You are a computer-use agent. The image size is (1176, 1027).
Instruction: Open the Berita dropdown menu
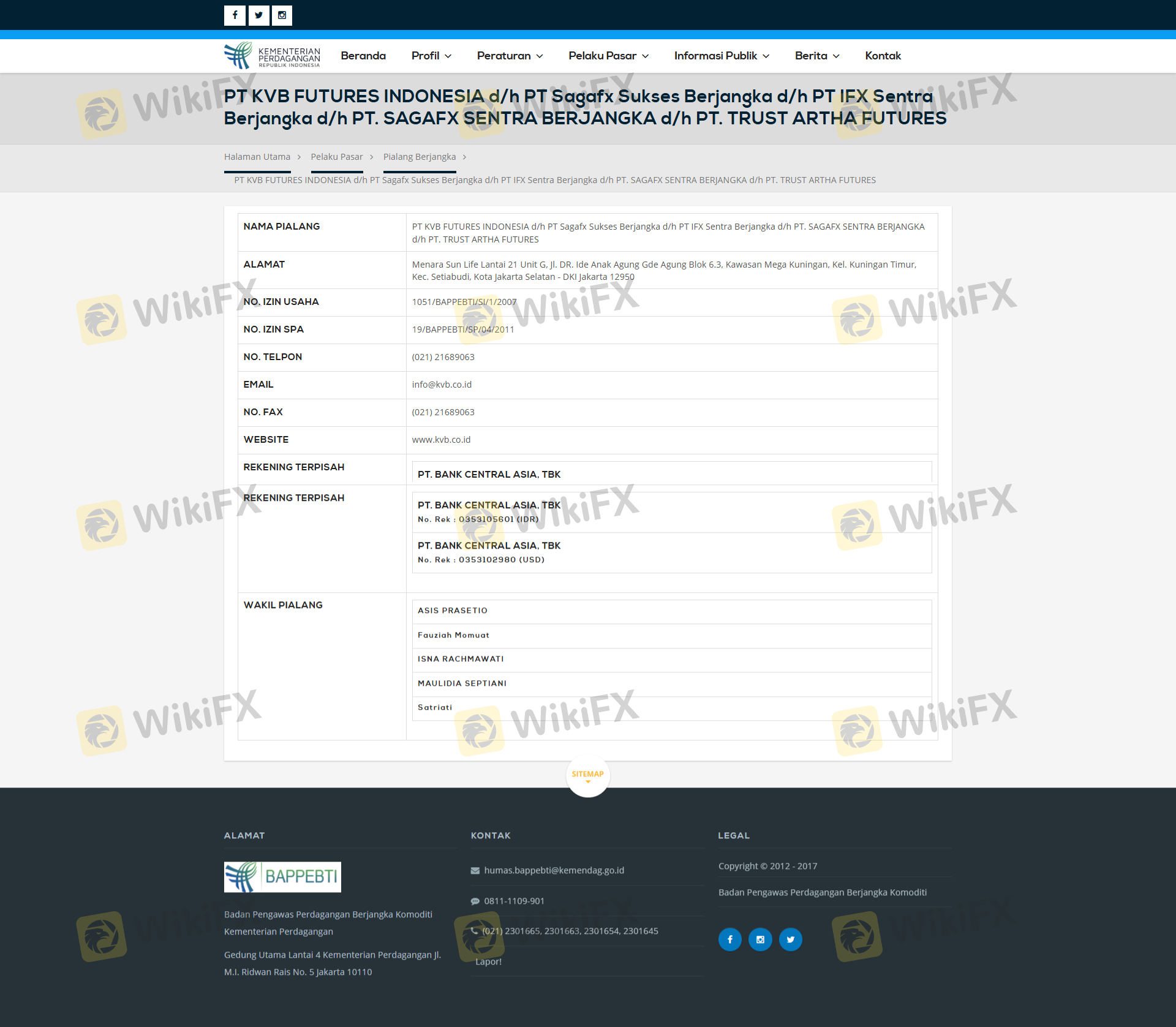pyautogui.click(x=816, y=56)
